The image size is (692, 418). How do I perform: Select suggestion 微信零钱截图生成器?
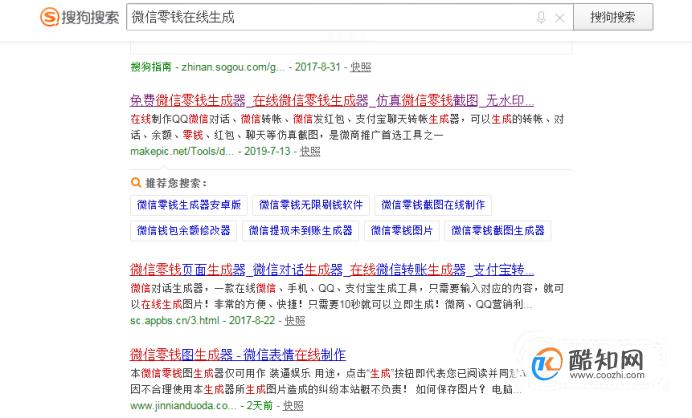point(498,230)
